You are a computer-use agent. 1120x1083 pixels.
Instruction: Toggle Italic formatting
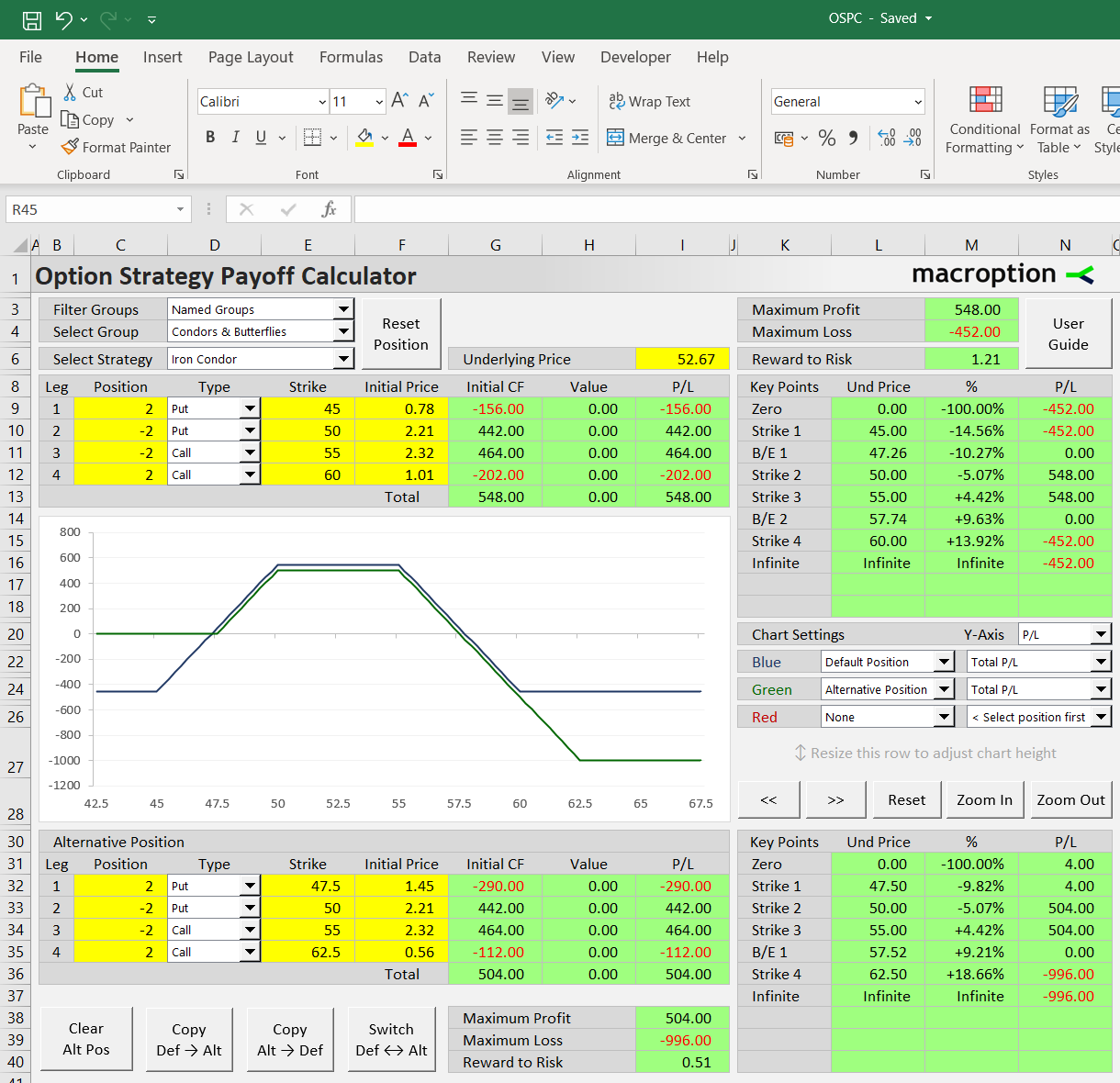point(236,138)
